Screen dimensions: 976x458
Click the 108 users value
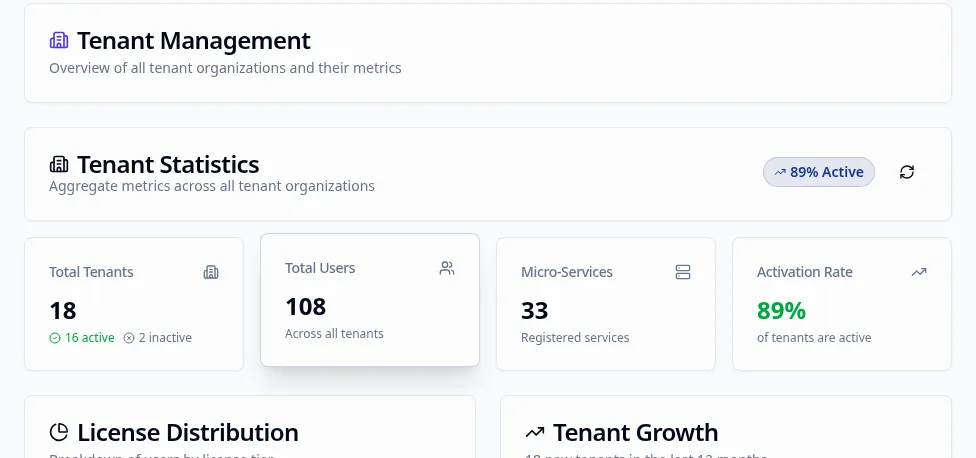306,306
